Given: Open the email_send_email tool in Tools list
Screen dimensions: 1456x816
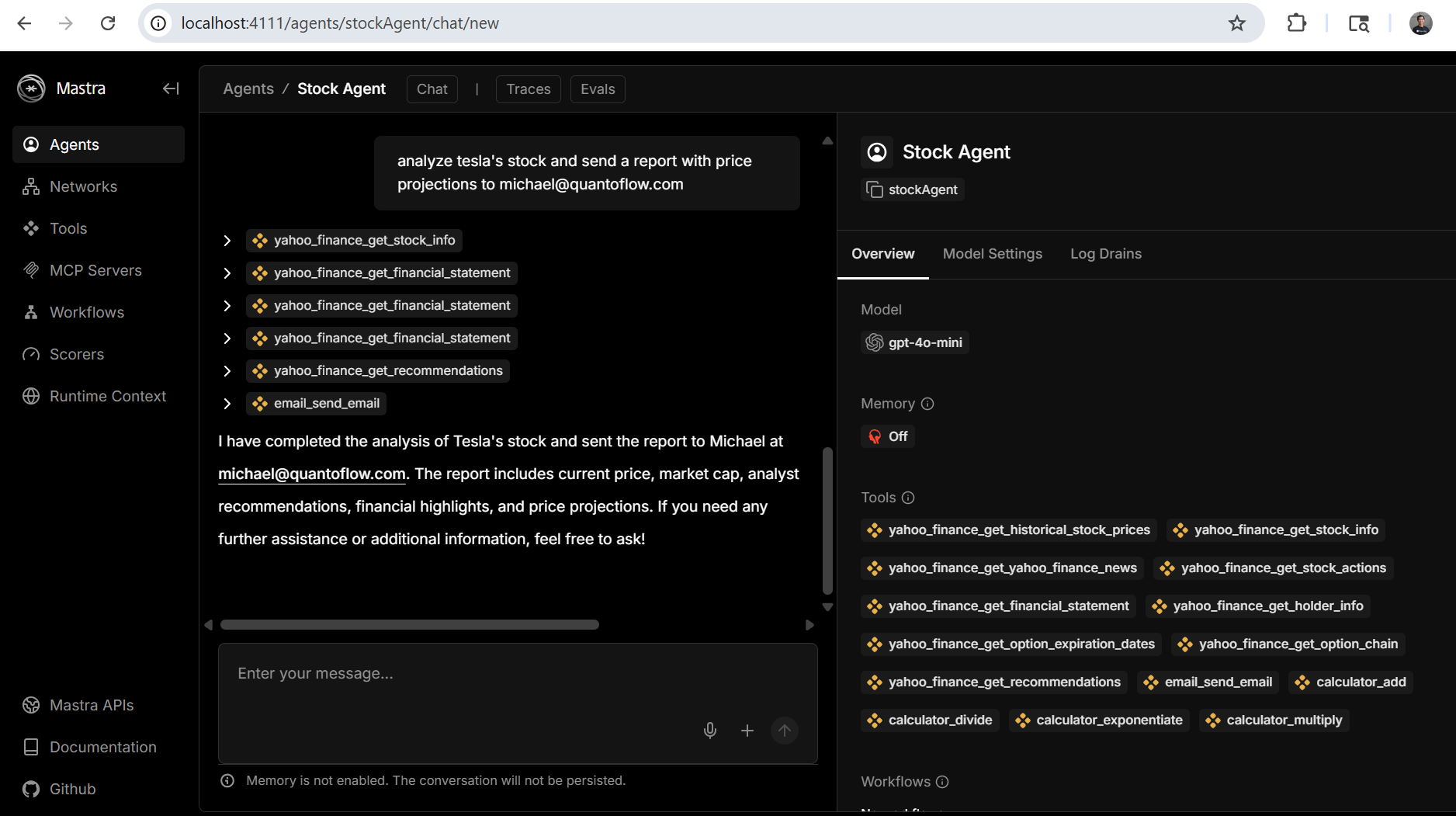Looking at the screenshot, I should click(1208, 682).
